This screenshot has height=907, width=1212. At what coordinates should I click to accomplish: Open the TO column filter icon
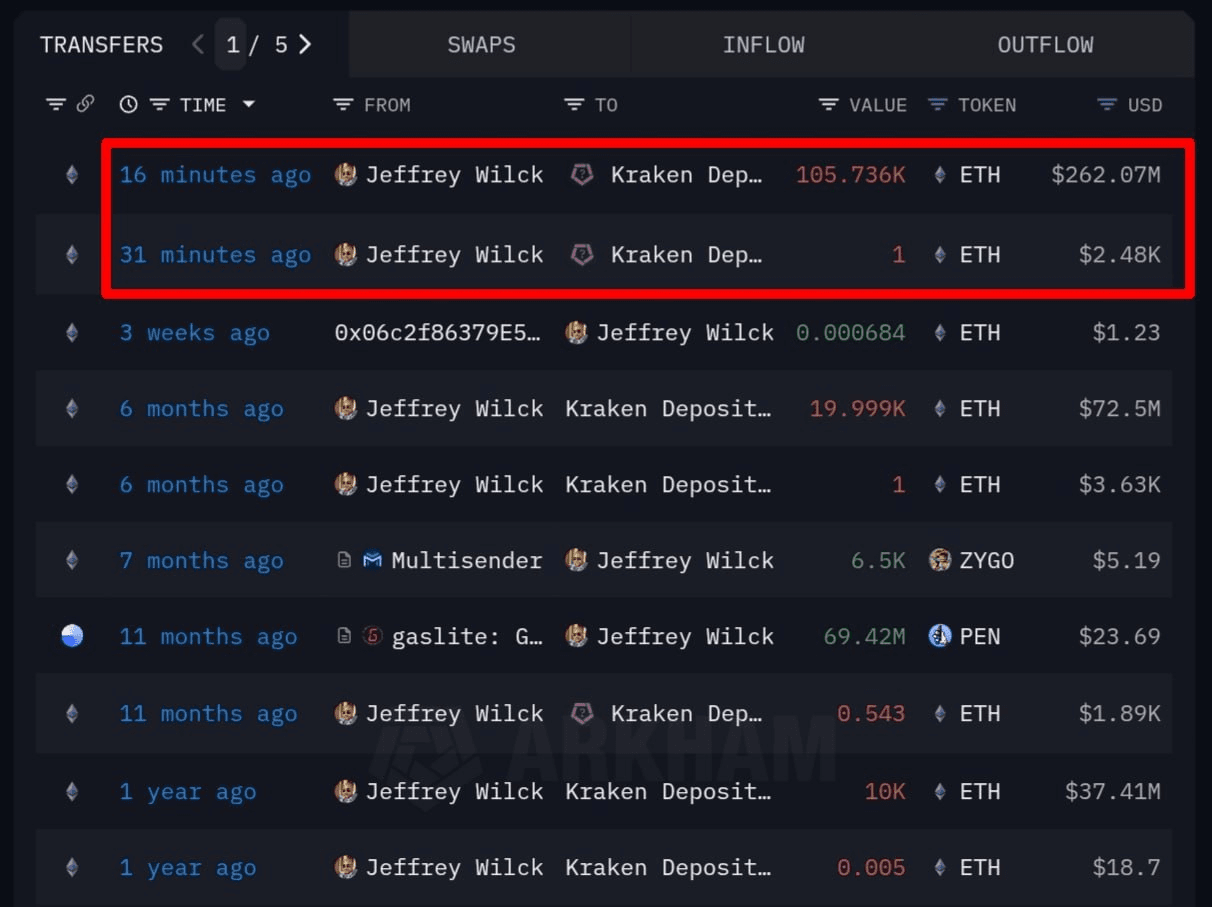(x=574, y=105)
